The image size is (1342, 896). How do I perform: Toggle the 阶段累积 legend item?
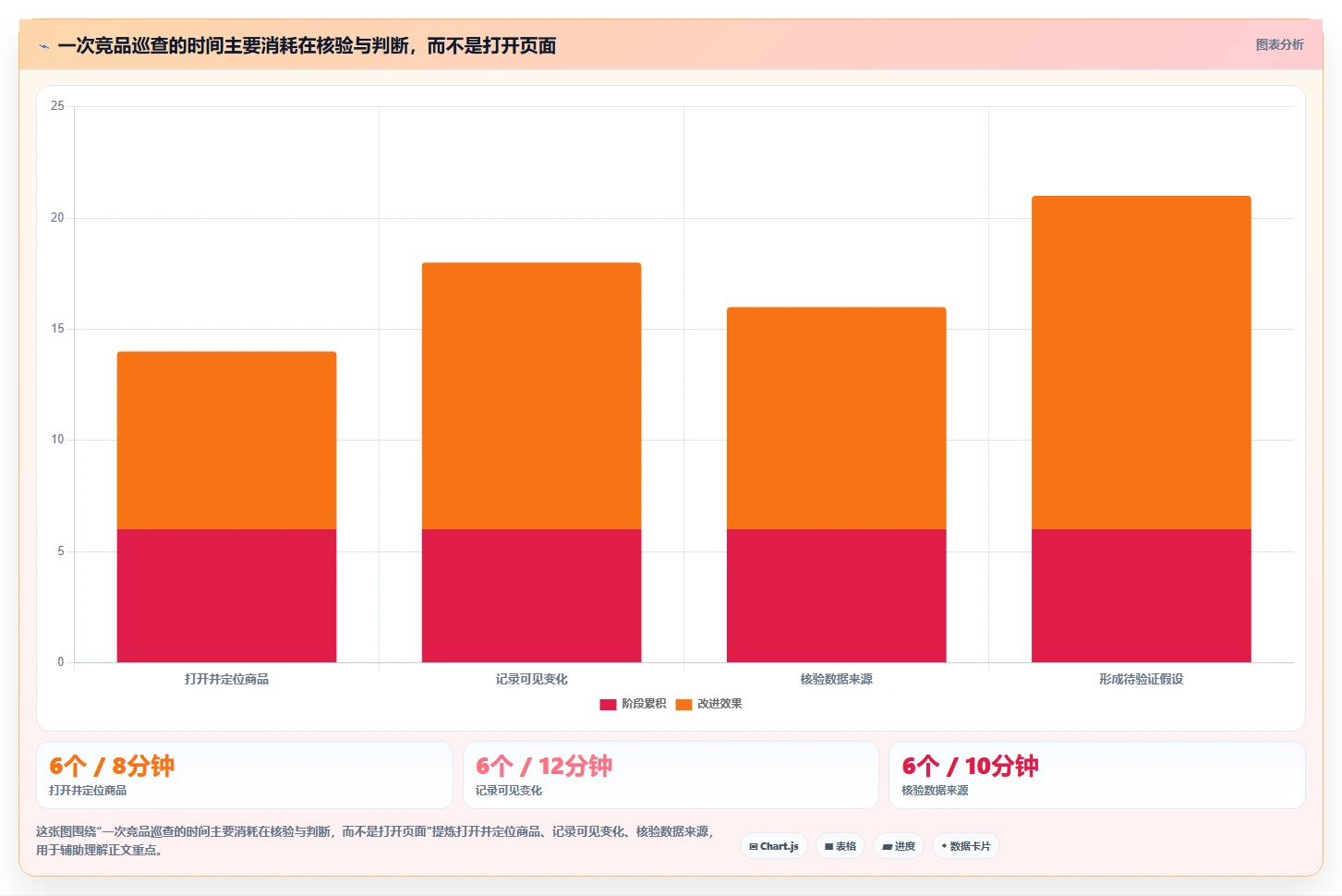633,704
